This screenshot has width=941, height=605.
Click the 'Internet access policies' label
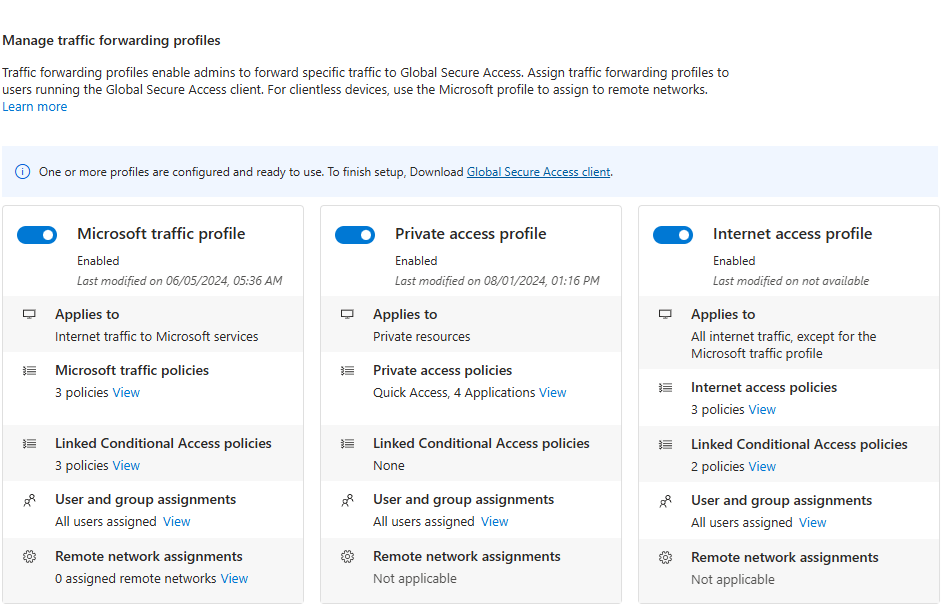(x=764, y=388)
